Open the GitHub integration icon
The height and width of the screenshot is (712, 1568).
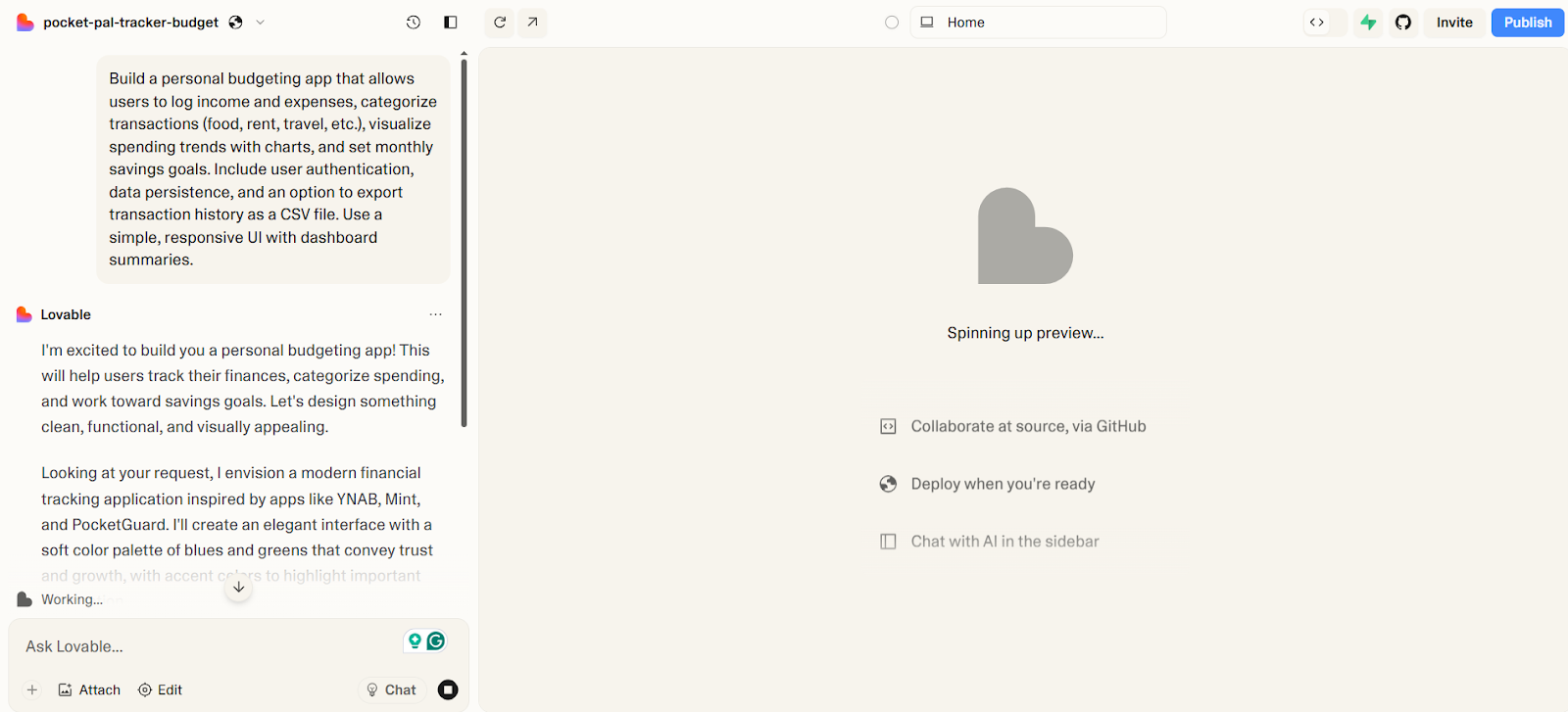click(x=1403, y=23)
